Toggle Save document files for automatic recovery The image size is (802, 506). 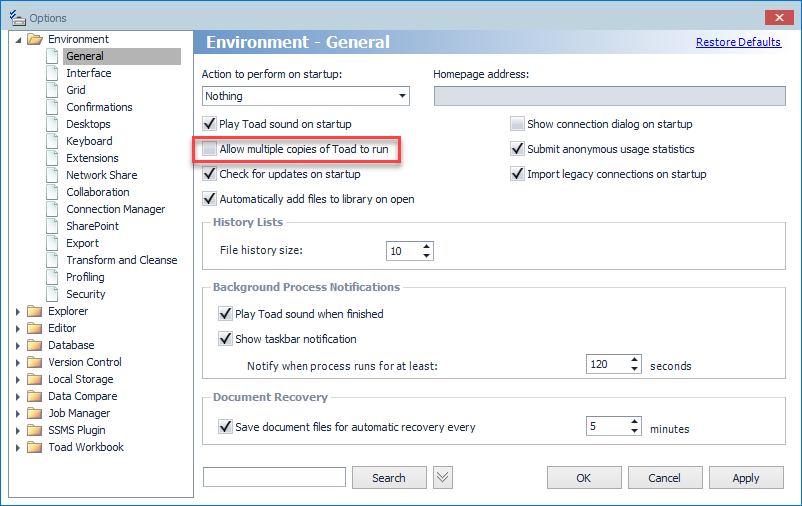pos(225,427)
